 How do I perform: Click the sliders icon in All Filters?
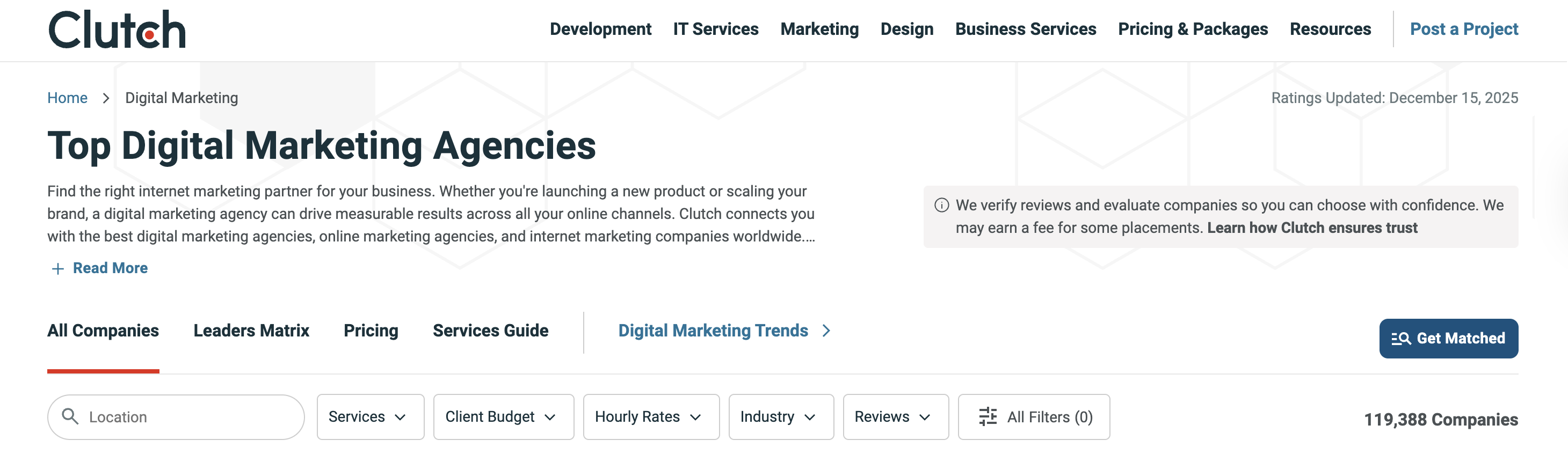(x=988, y=417)
